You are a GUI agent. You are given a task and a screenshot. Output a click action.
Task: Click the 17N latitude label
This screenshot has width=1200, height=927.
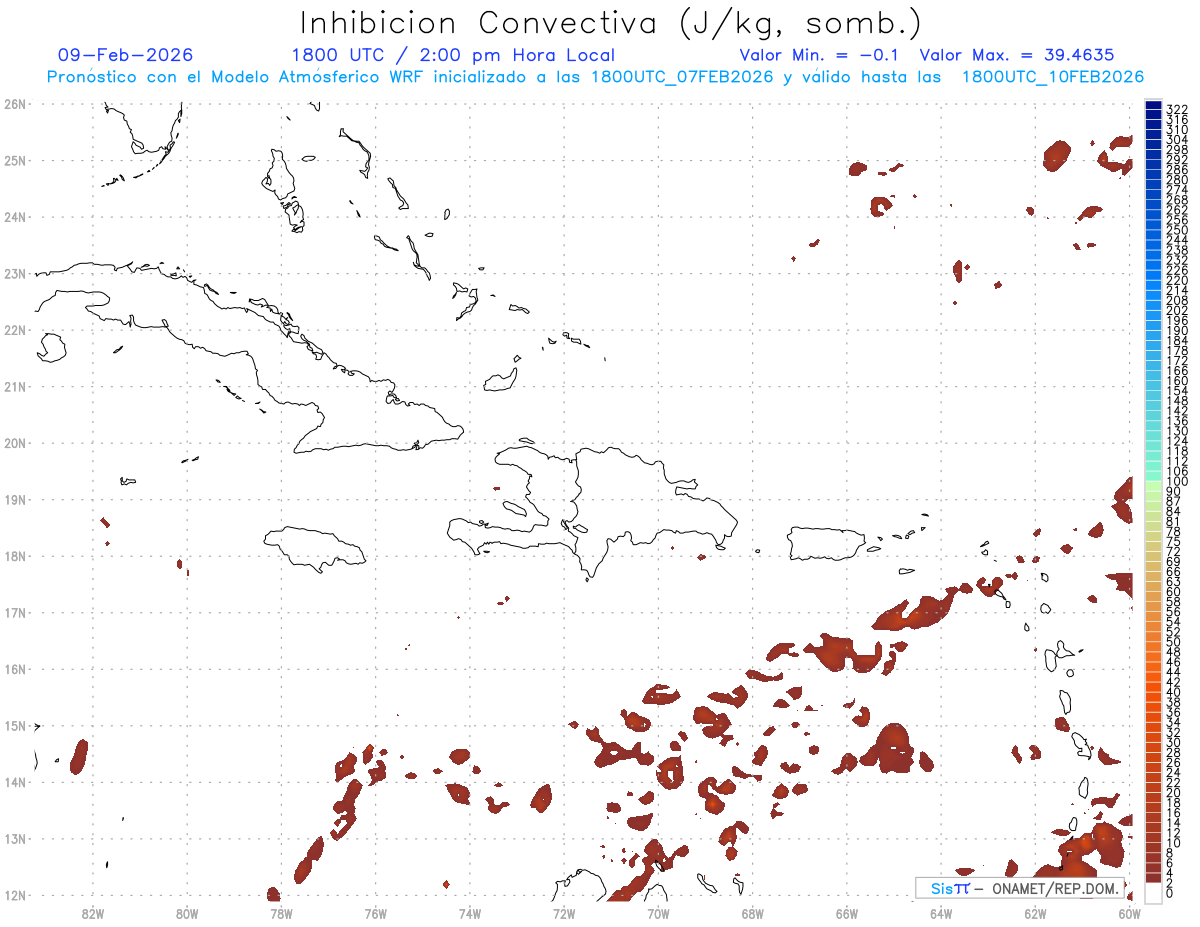15,612
